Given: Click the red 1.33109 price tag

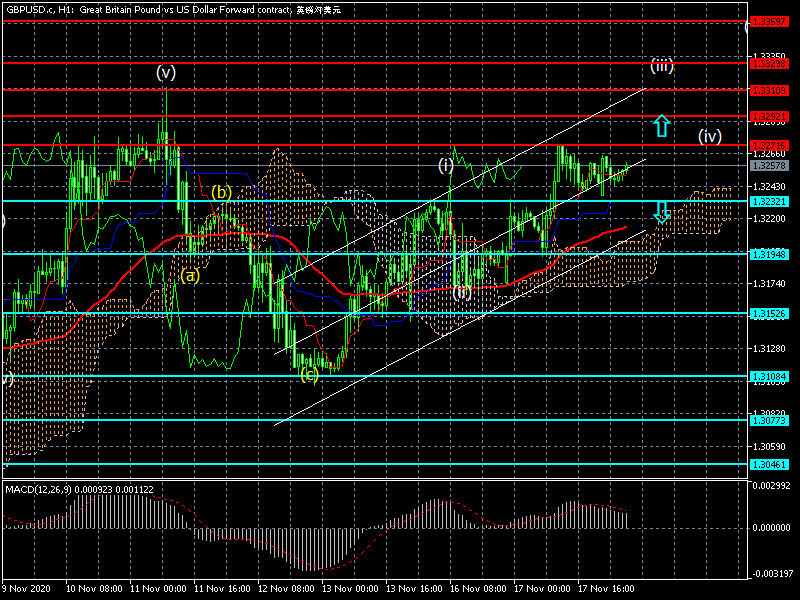Looking at the screenshot, I should [769, 90].
